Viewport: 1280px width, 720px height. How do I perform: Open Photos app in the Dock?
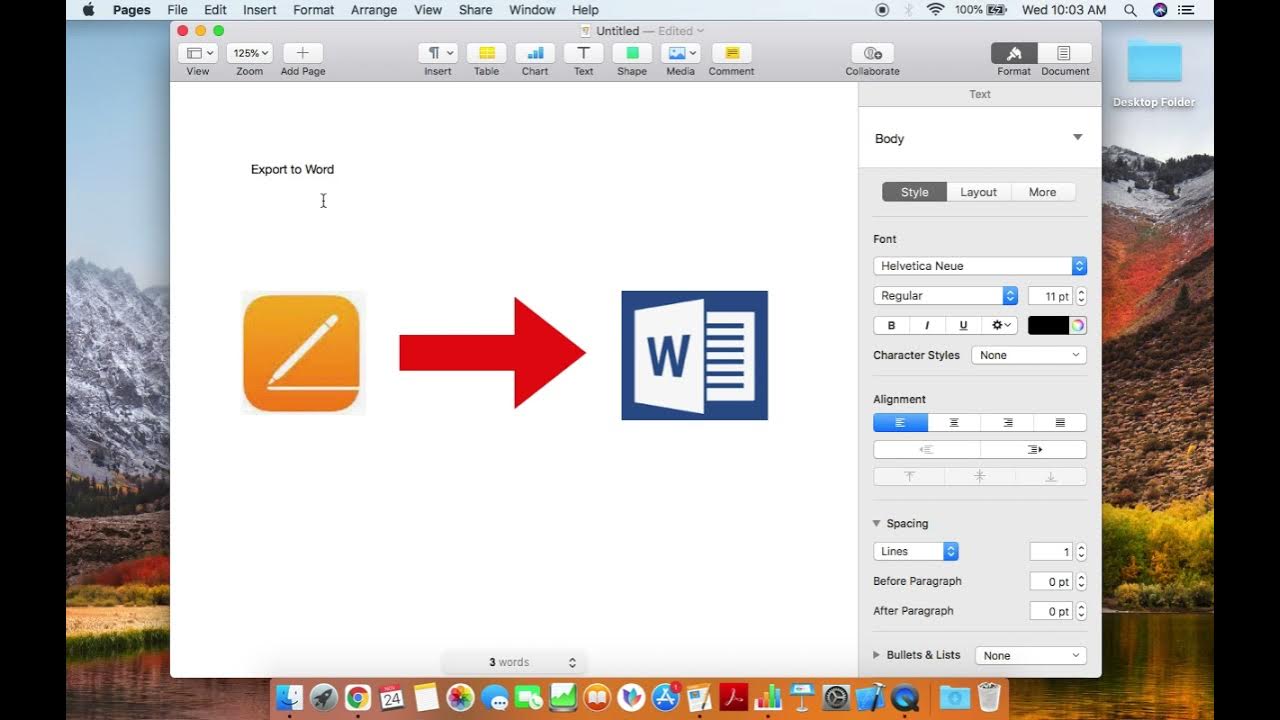[460, 697]
